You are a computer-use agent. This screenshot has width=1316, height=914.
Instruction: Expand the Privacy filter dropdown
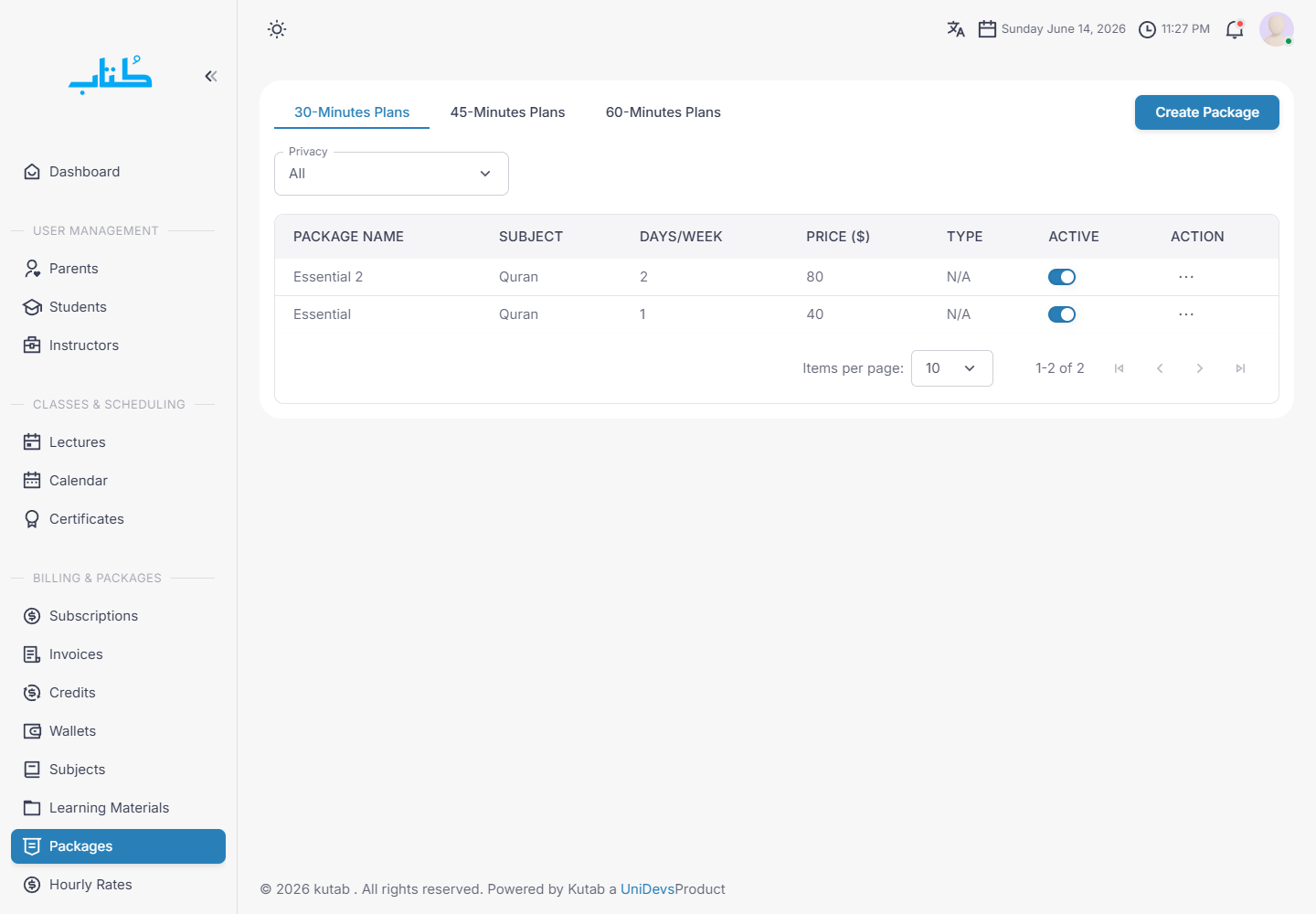(x=391, y=174)
